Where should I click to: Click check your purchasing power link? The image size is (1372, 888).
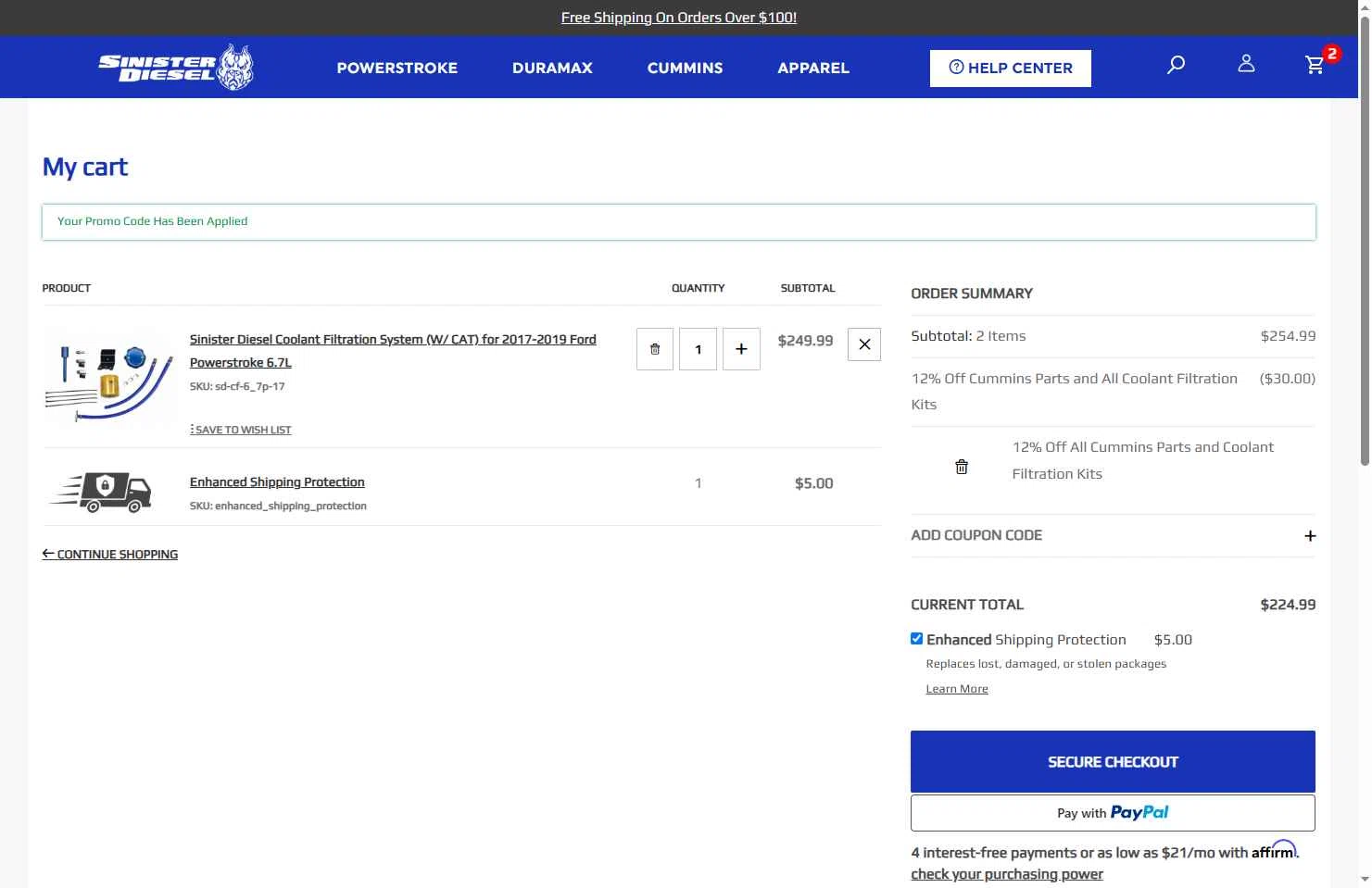click(1007, 874)
